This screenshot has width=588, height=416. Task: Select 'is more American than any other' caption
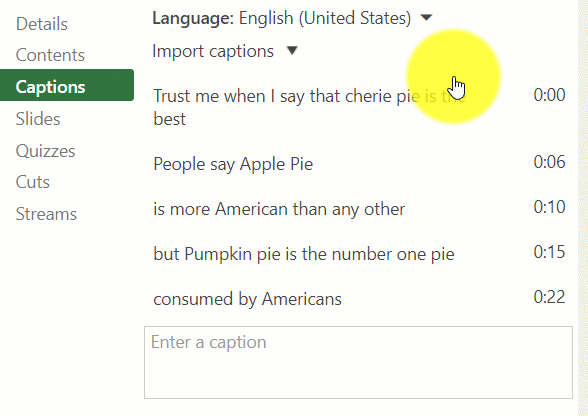[279, 209]
